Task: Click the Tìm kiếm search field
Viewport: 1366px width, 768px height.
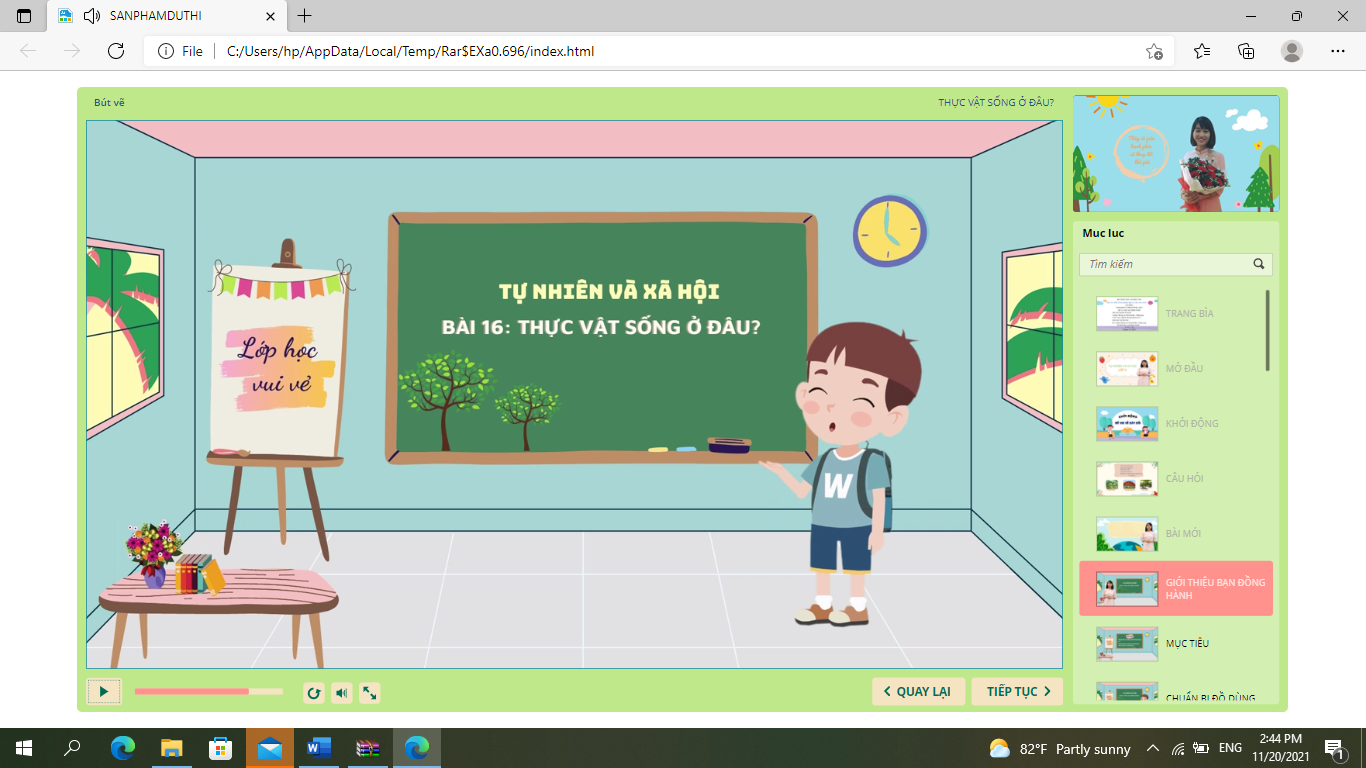Action: (x=1165, y=264)
